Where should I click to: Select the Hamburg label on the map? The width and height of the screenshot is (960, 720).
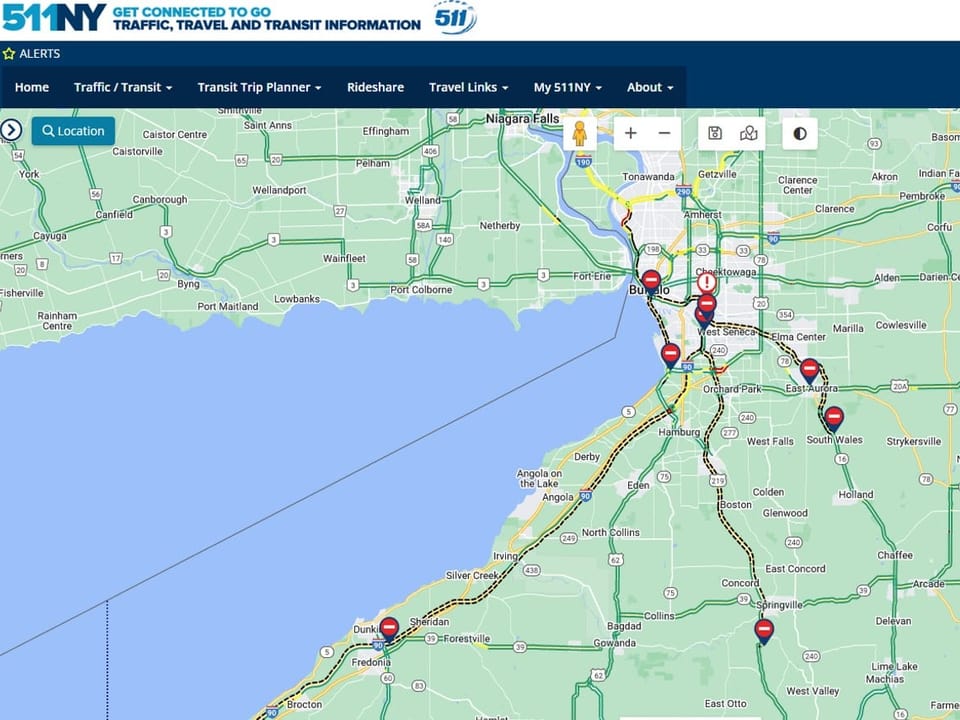[x=679, y=432]
